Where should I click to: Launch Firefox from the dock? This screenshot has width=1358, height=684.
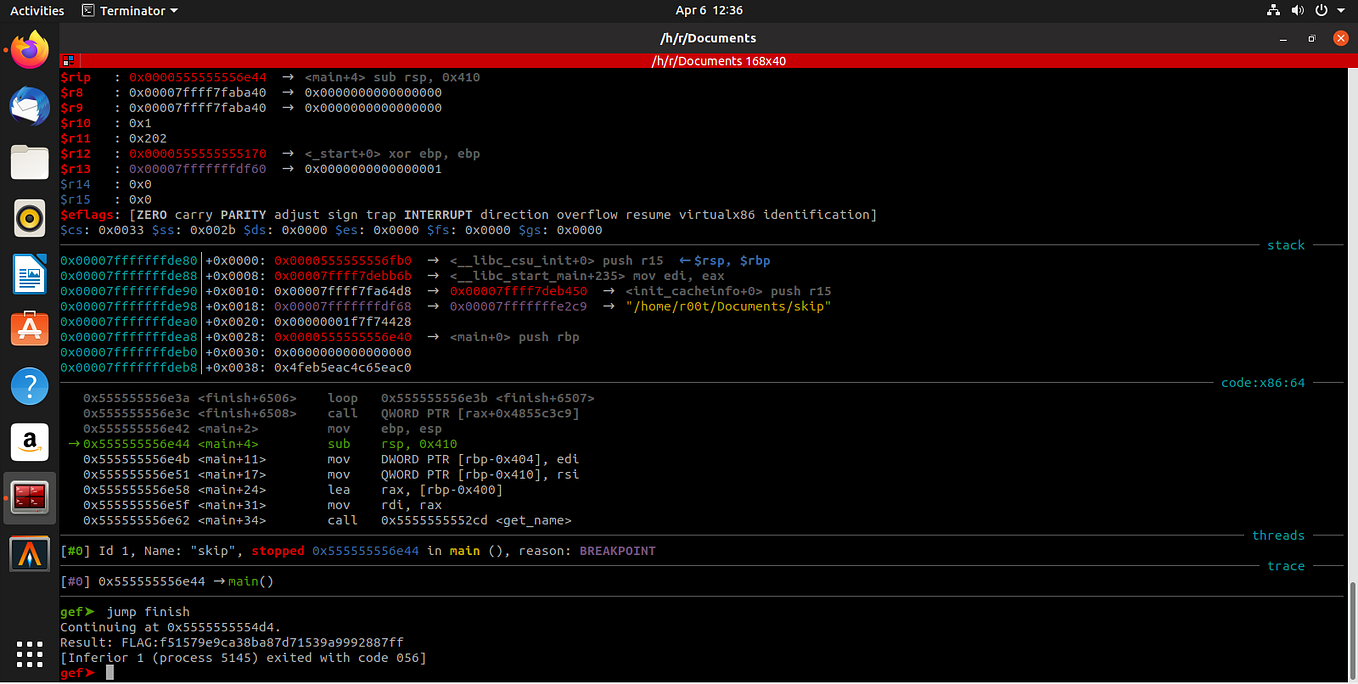pyautogui.click(x=29, y=50)
